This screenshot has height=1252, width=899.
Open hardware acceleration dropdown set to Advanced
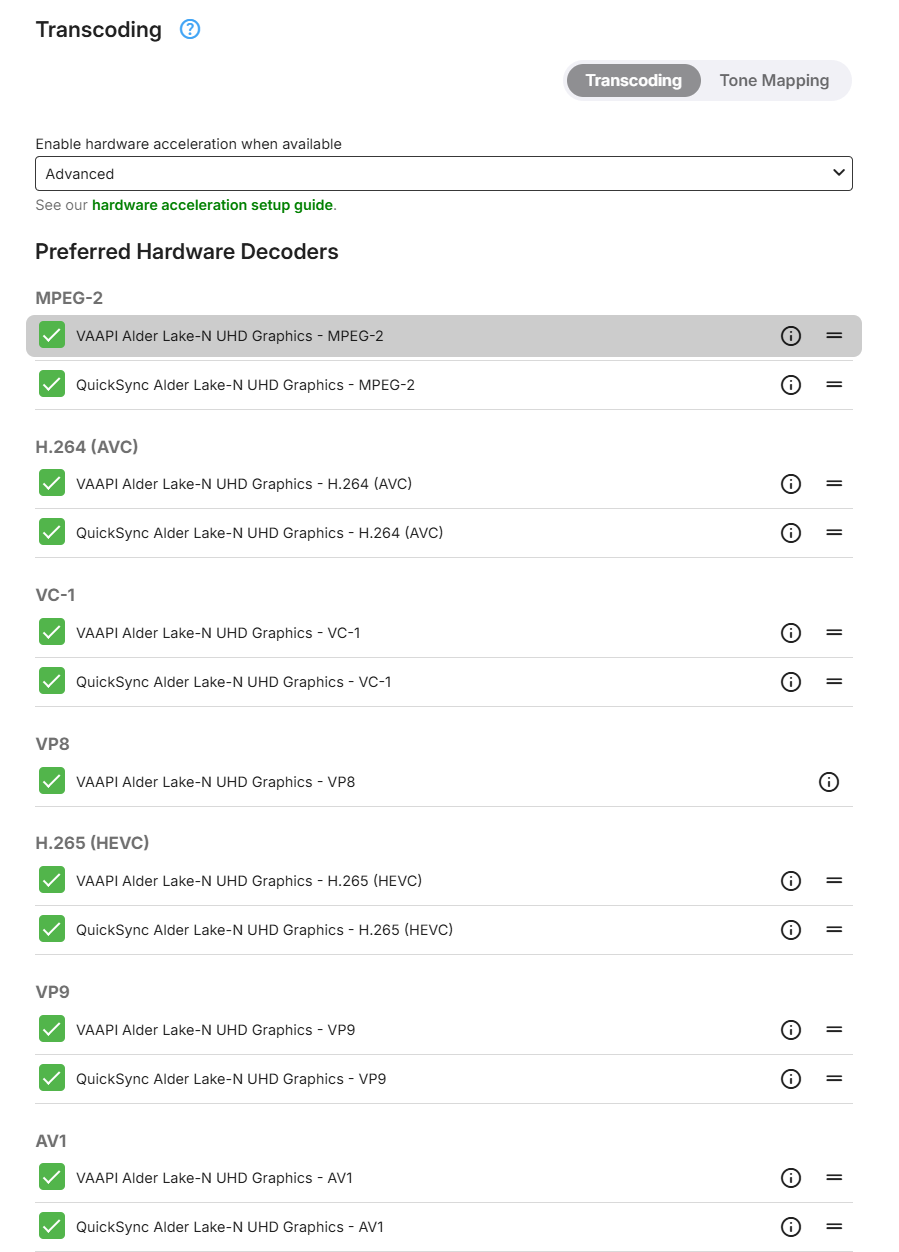(x=443, y=174)
